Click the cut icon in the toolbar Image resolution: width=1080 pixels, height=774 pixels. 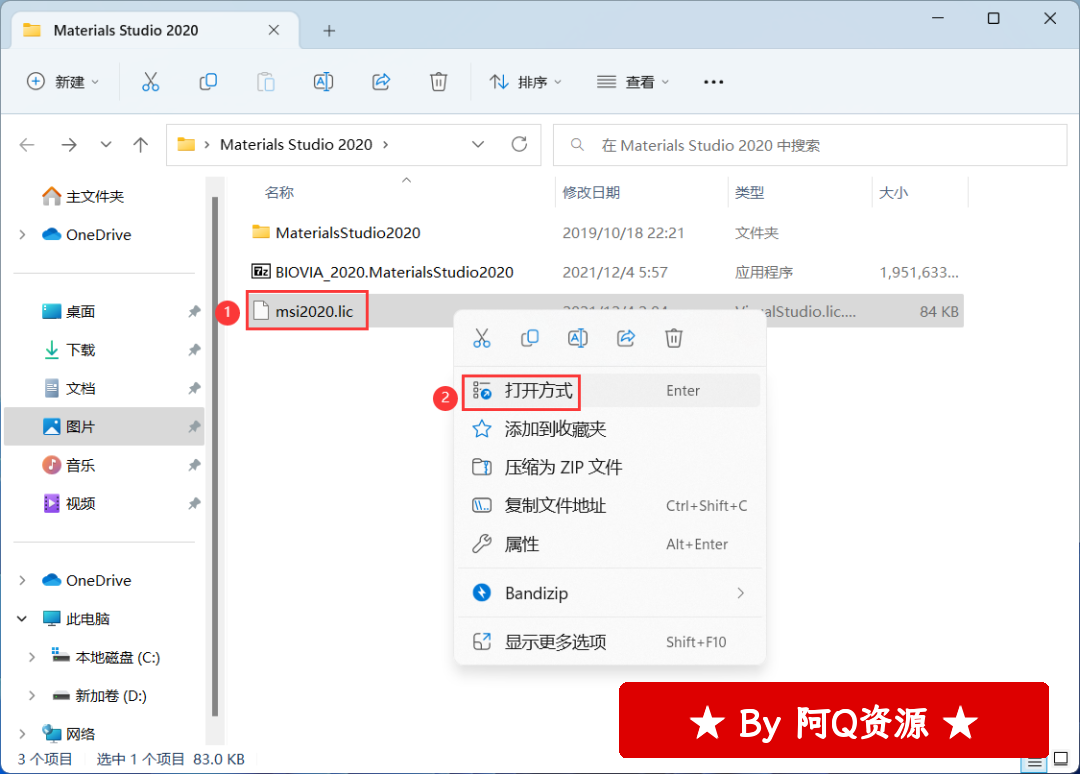click(151, 82)
